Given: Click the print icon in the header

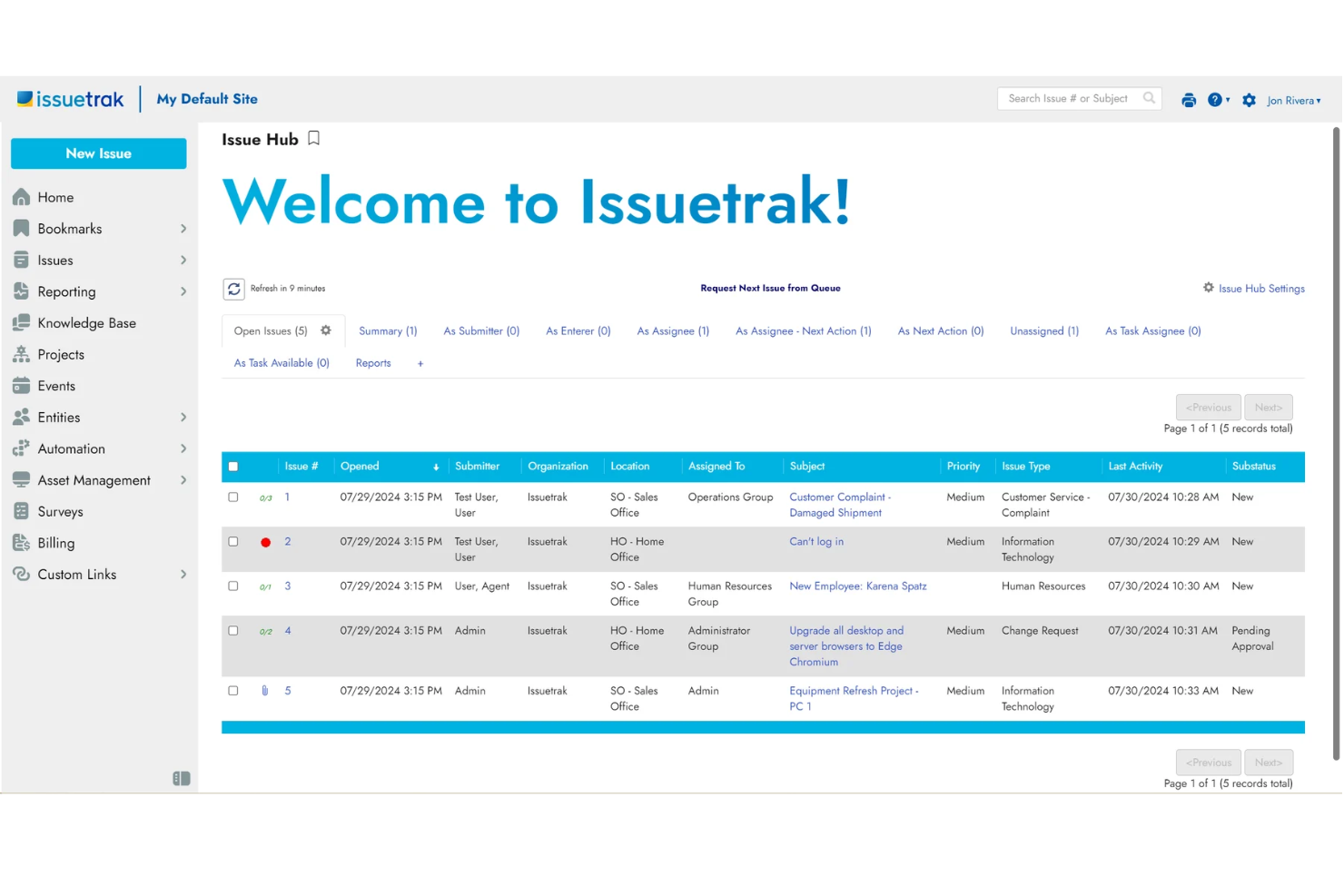Looking at the screenshot, I should tap(1189, 100).
